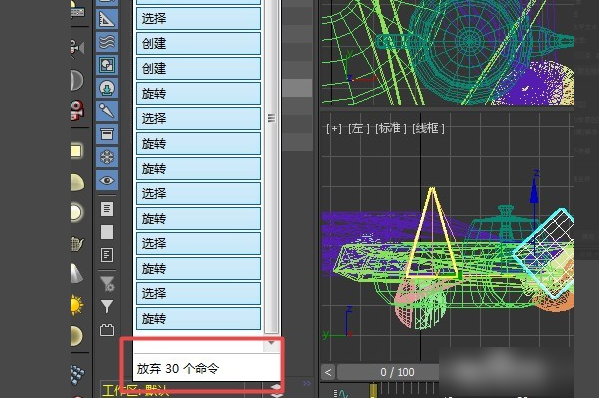The width and height of the screenshot is (599, 398).
Task: Select the 创建 entry directly above a 旋转 entry
Action: pyautogui.click(x=198, y=69)
